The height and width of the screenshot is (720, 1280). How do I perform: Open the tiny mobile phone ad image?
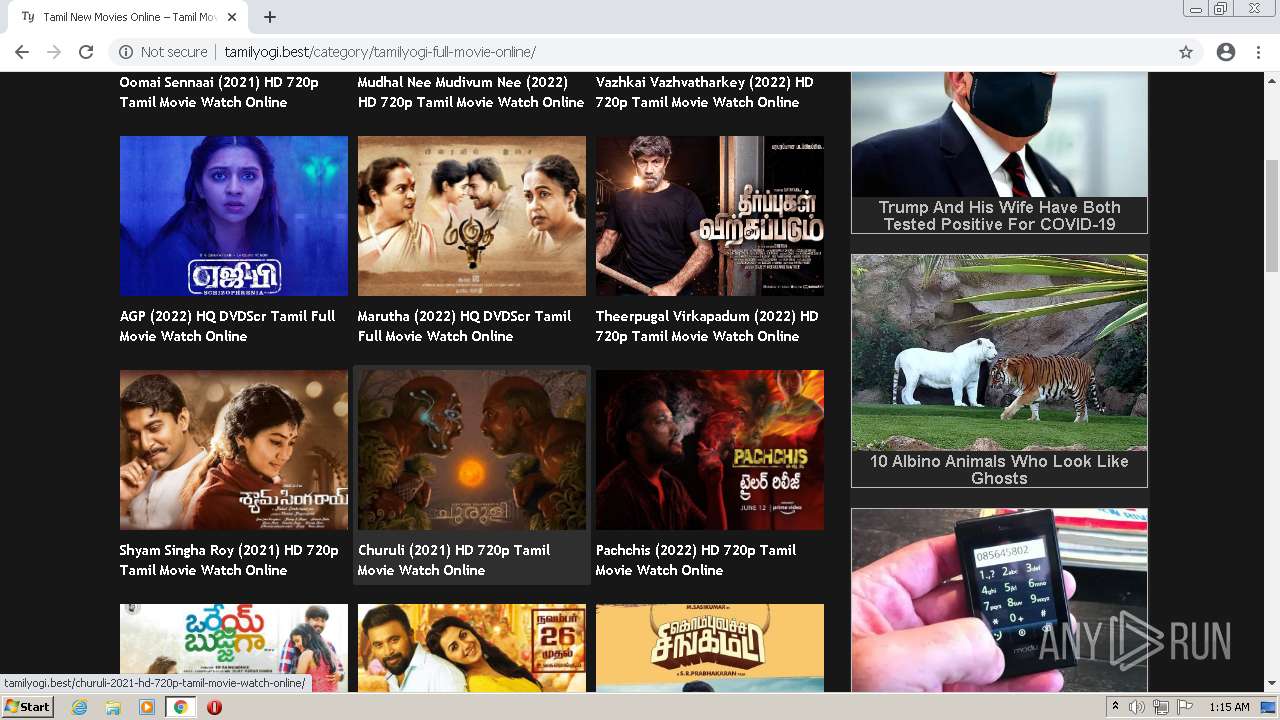[x=999, y=600]
